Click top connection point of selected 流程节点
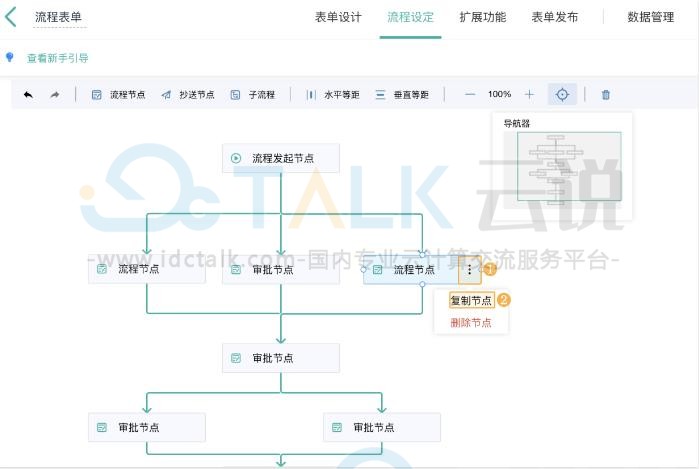This screenshot has width=699, height=469. 422,255
